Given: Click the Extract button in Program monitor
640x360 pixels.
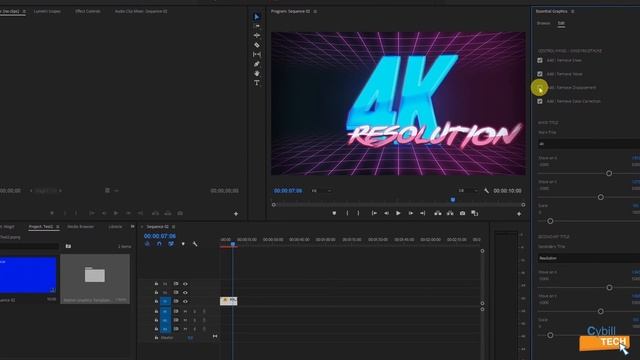Looking at the screenshot, I should point(450,213).
